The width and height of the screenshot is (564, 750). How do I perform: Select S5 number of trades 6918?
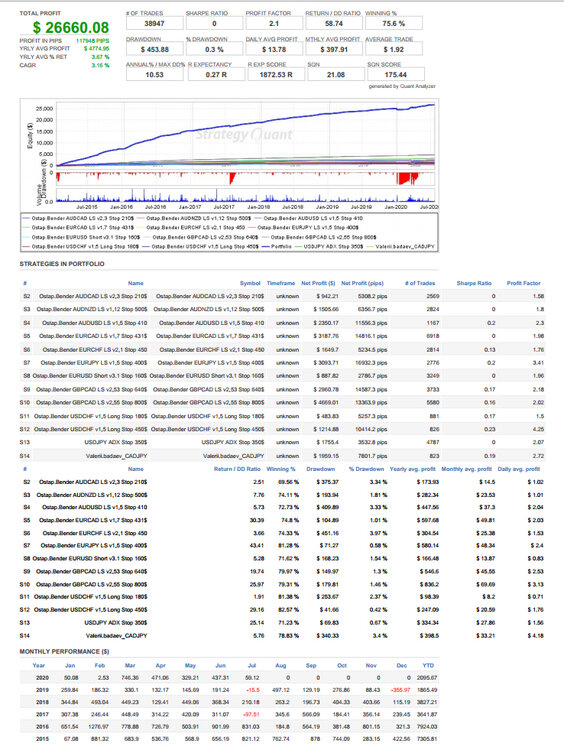pos(433,336)
